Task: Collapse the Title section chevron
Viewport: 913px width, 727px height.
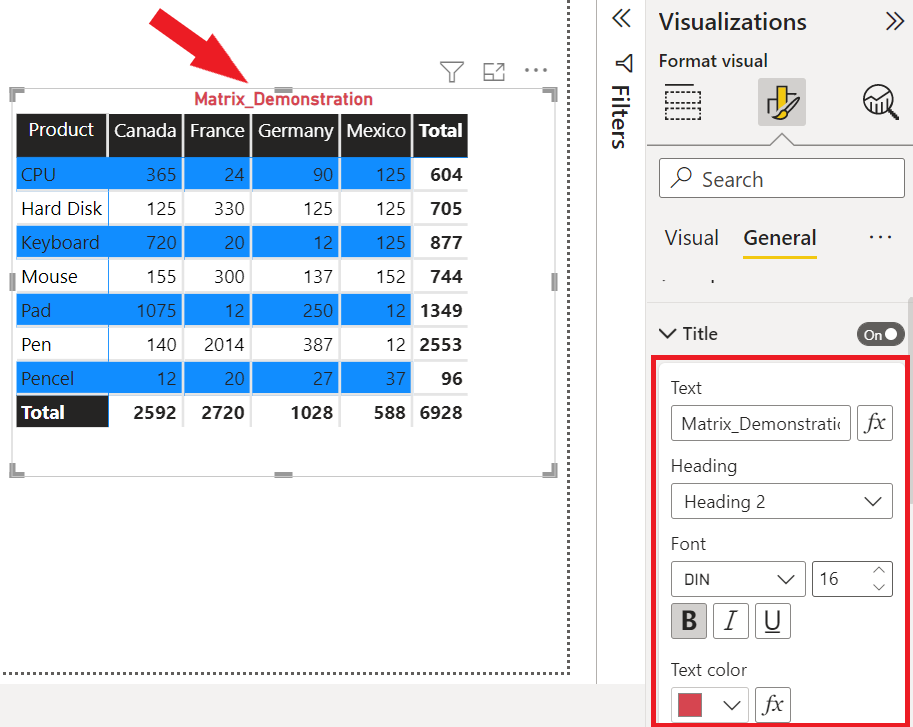Action: tap(667, 334)
